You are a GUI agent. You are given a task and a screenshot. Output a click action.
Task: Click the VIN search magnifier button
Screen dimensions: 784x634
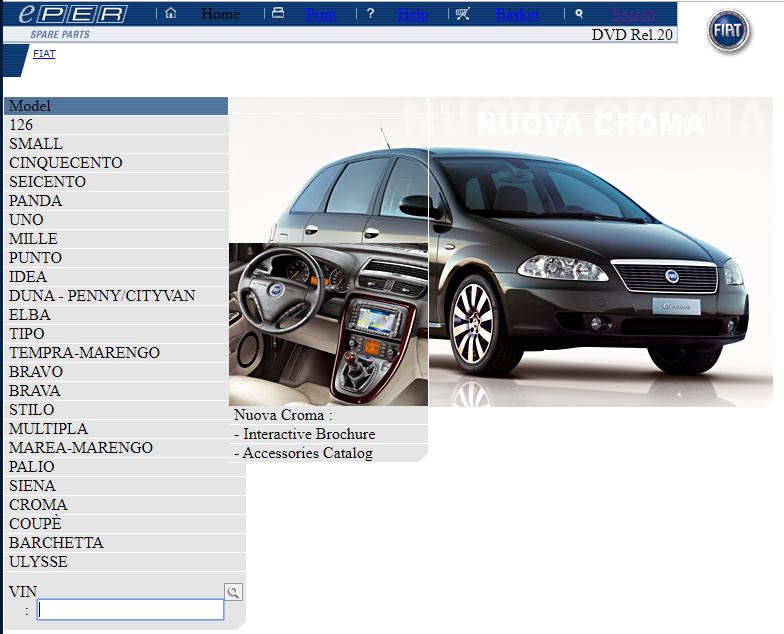click(x=233, y=592)
